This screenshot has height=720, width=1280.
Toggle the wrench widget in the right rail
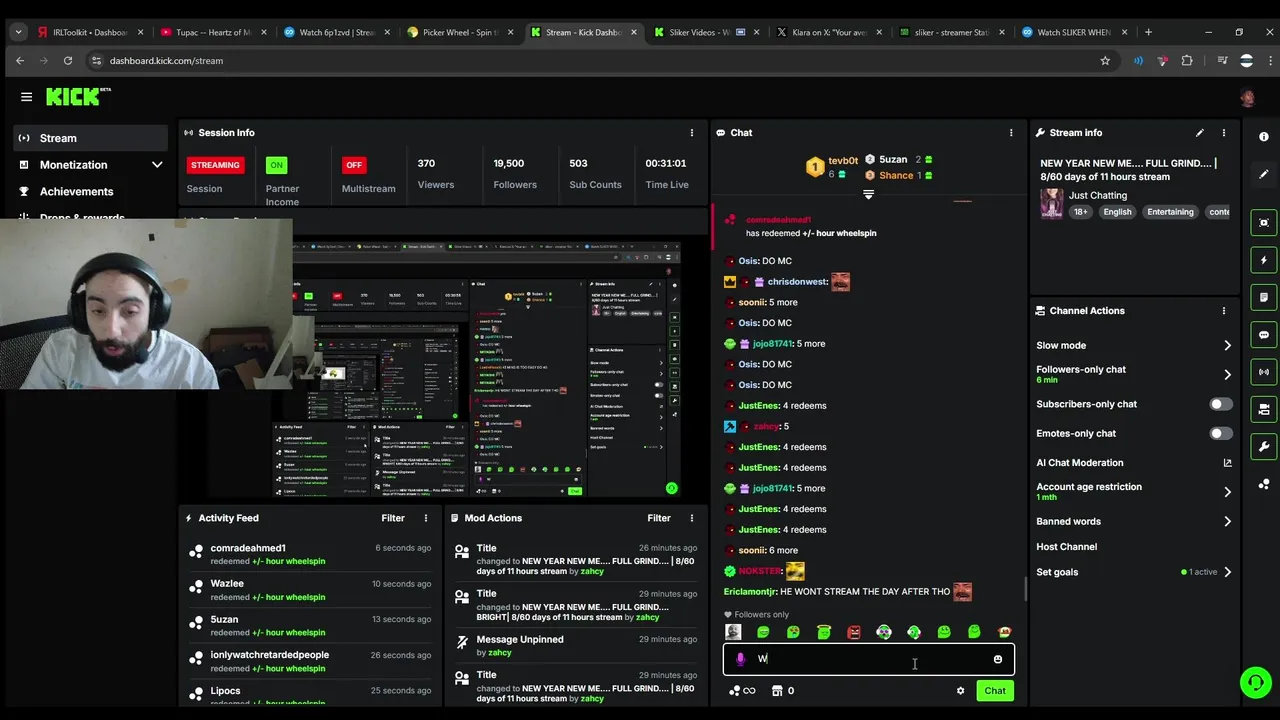pos(1264,447)
